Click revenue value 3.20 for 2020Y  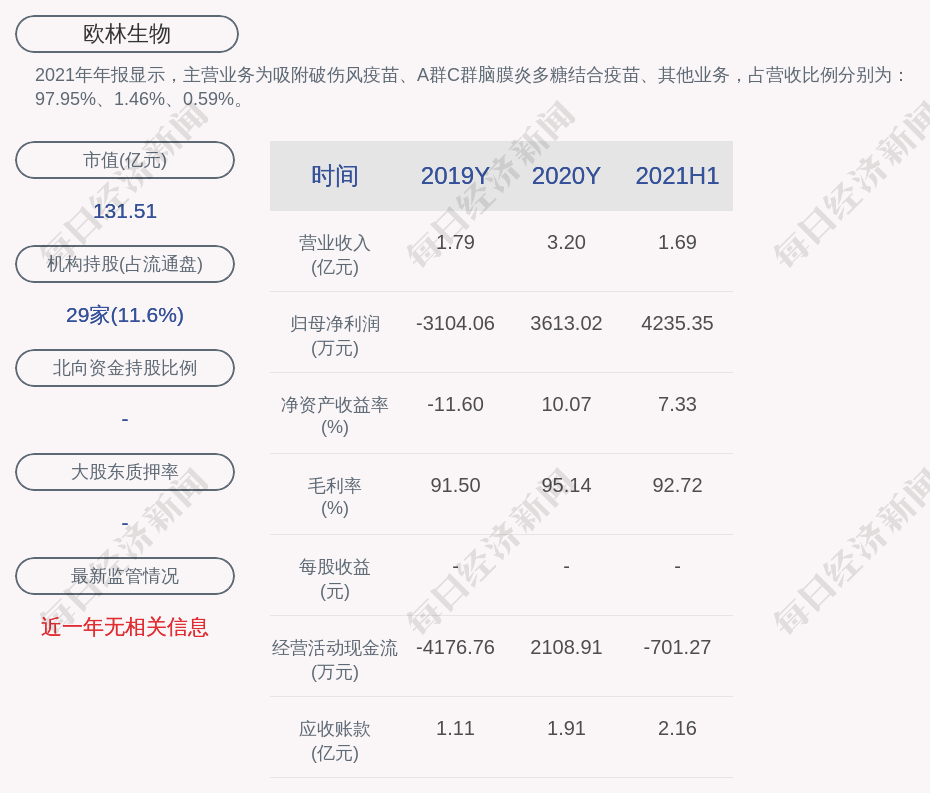pyautogui.click(x=566, y=243)
